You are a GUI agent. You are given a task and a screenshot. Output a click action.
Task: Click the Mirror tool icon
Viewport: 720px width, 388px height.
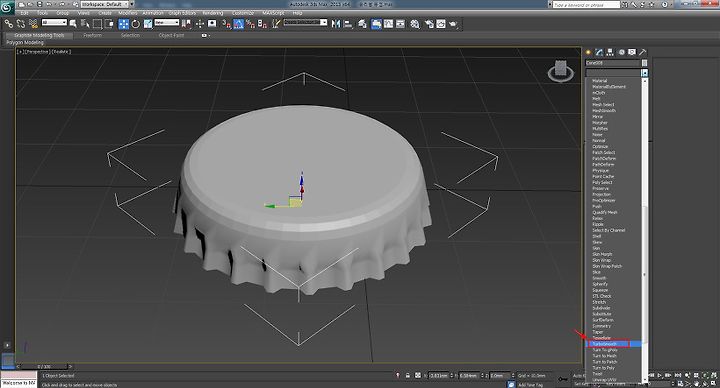tap(336, 23)
